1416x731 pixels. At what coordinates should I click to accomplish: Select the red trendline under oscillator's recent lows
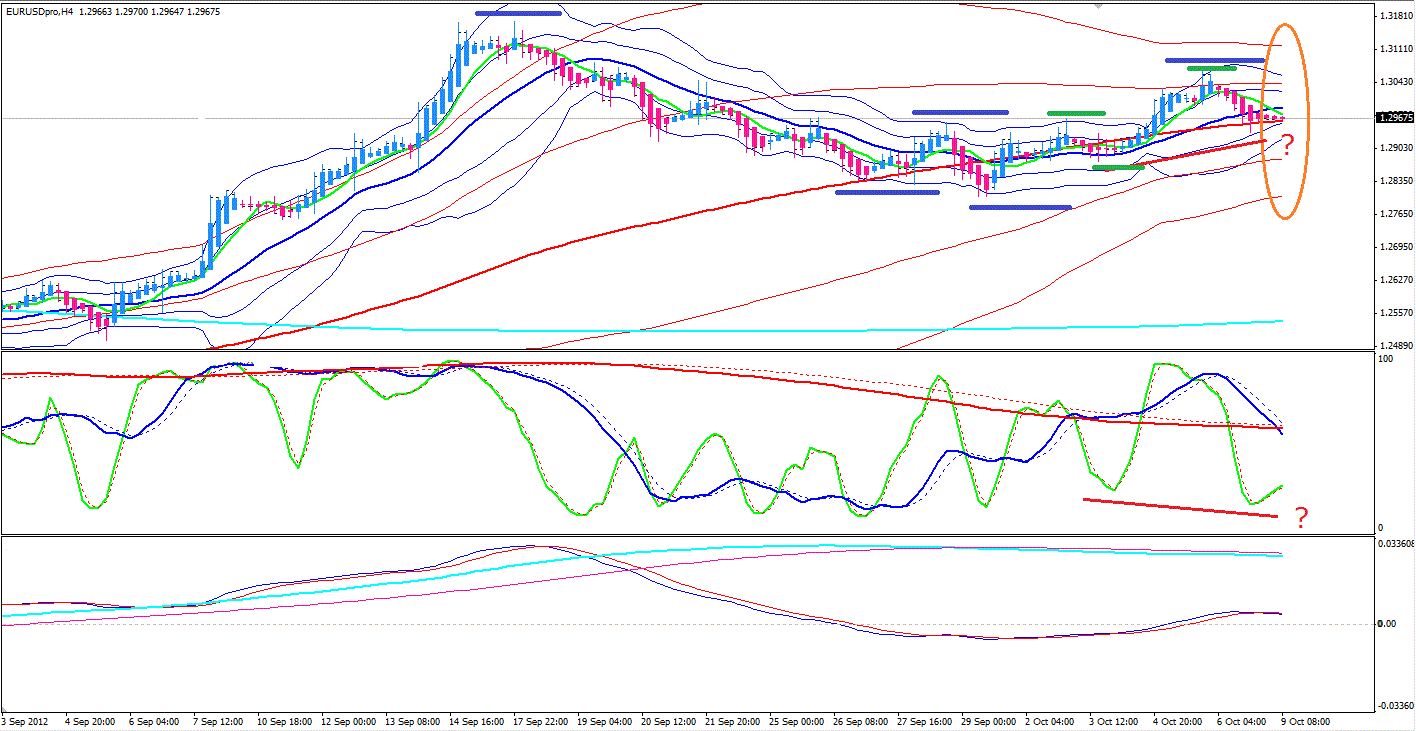(x=1180, y=507)
